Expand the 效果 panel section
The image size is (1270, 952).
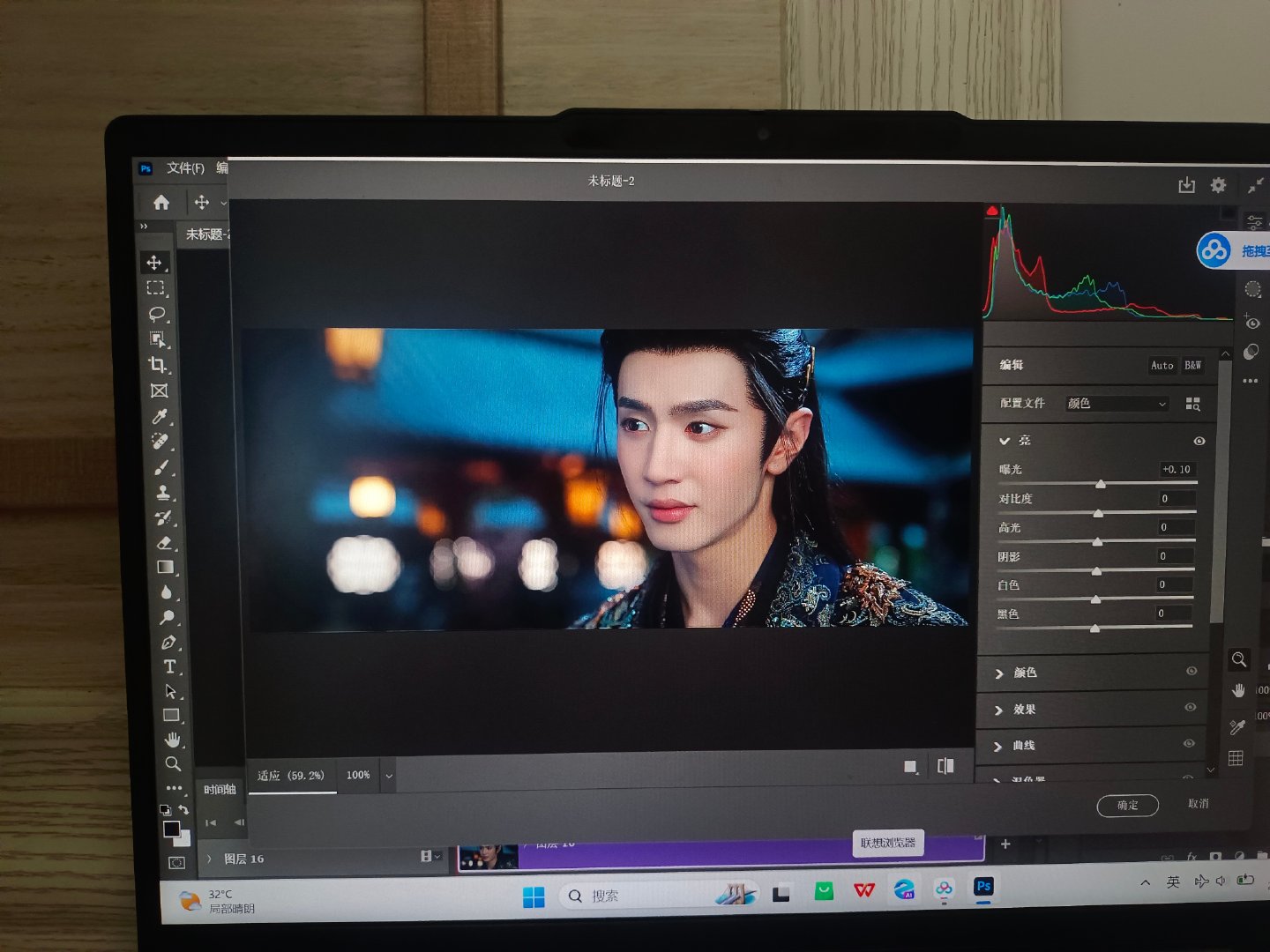click(998, 710)
